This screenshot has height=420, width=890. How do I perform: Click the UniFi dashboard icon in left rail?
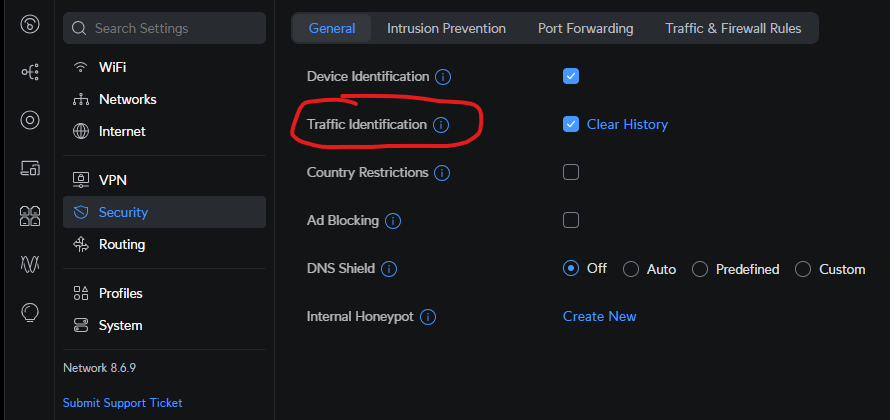(30, 24)
